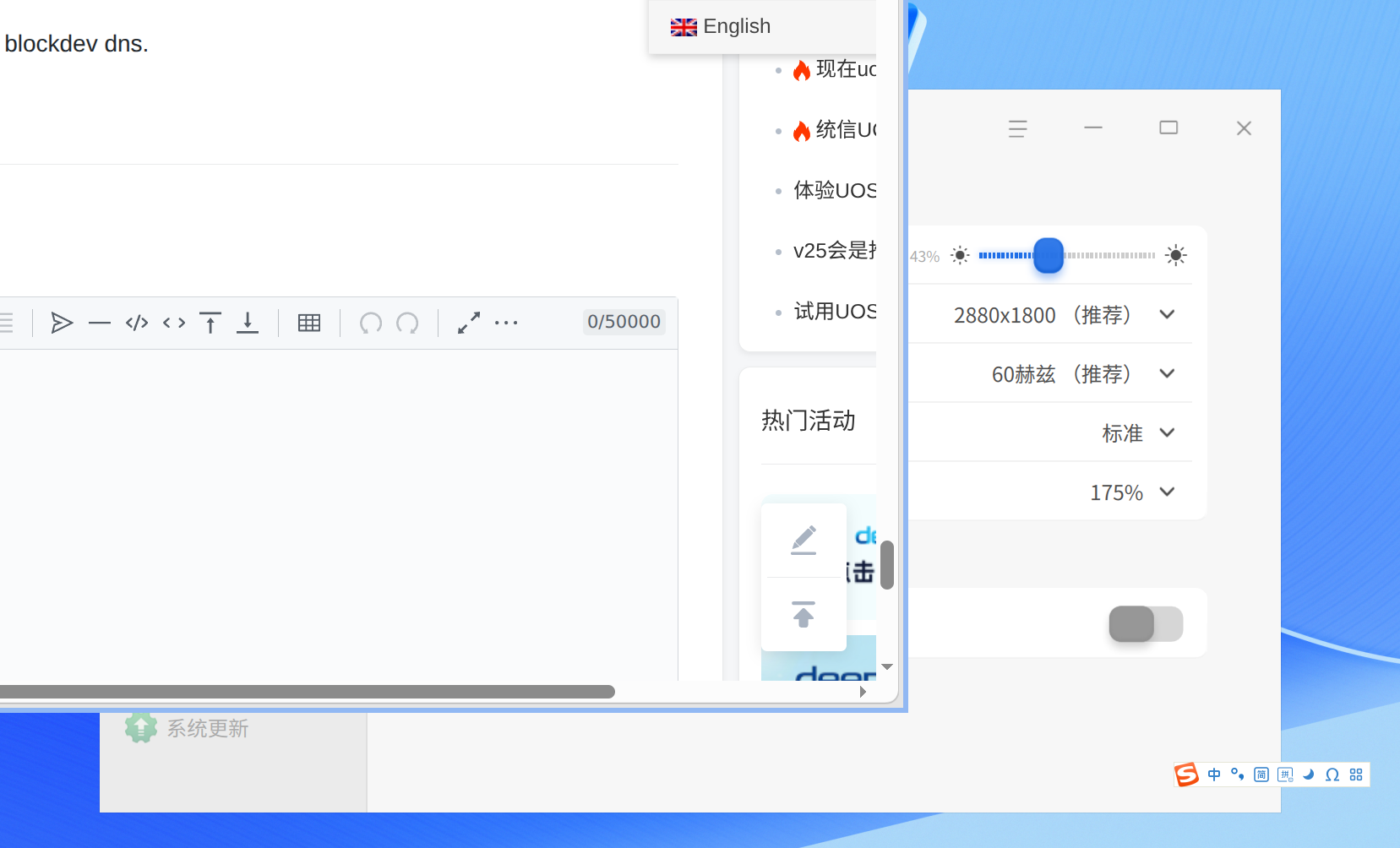Open the four-squares toolbox in input bar
This screenshot has width=1400, height=848.
pyautogui.click(x=1356, y=775)
